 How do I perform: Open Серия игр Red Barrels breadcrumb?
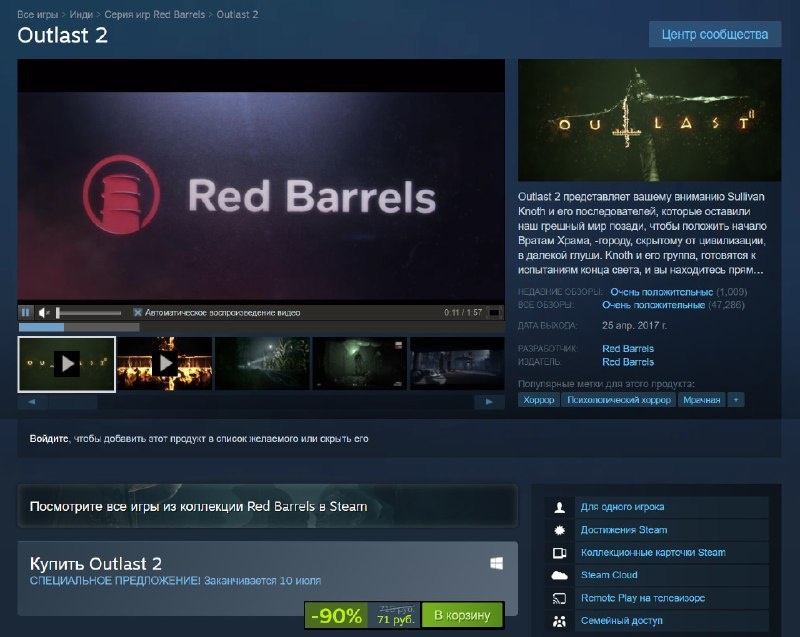[x=155, y=14]
